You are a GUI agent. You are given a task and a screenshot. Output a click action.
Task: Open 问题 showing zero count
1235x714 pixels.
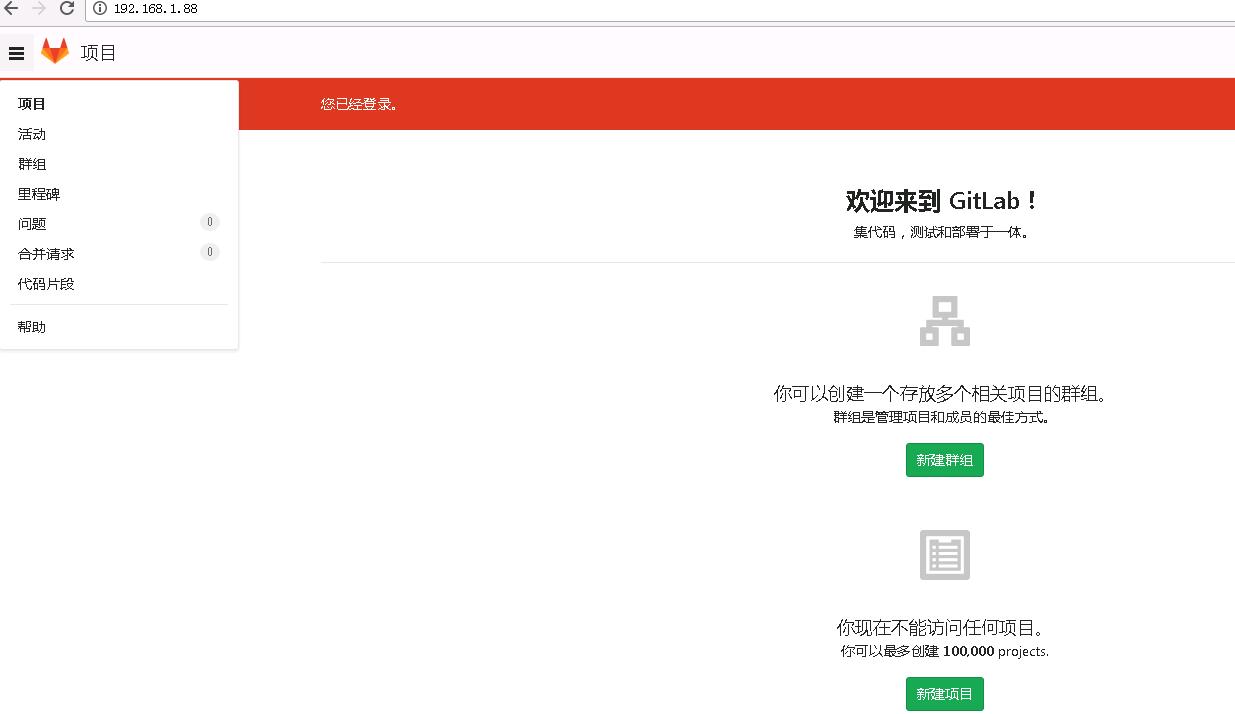(31, 223)
